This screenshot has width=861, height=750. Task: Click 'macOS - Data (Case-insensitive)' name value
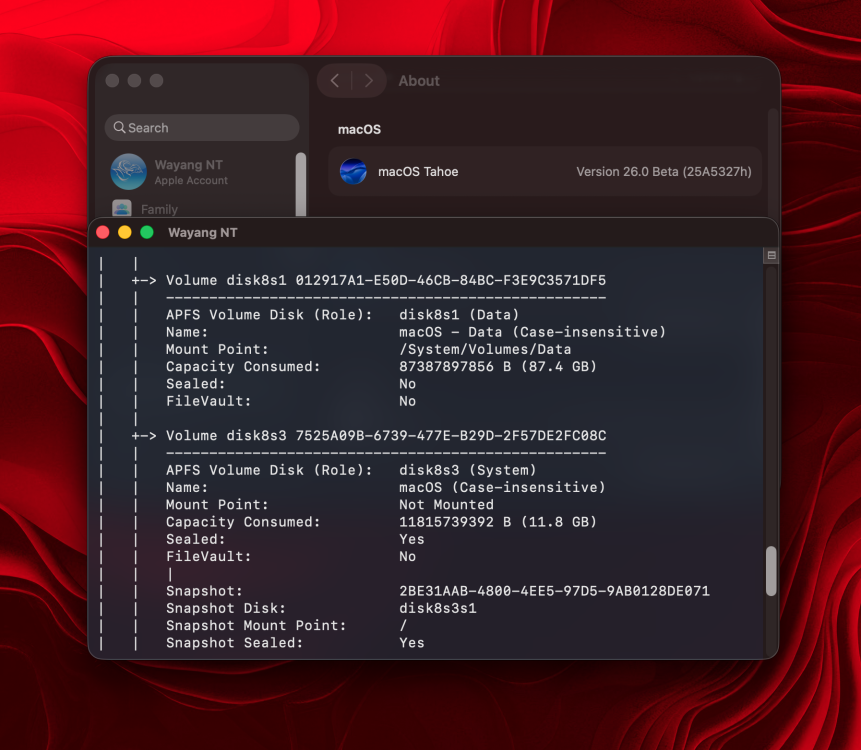pos(532,332)
